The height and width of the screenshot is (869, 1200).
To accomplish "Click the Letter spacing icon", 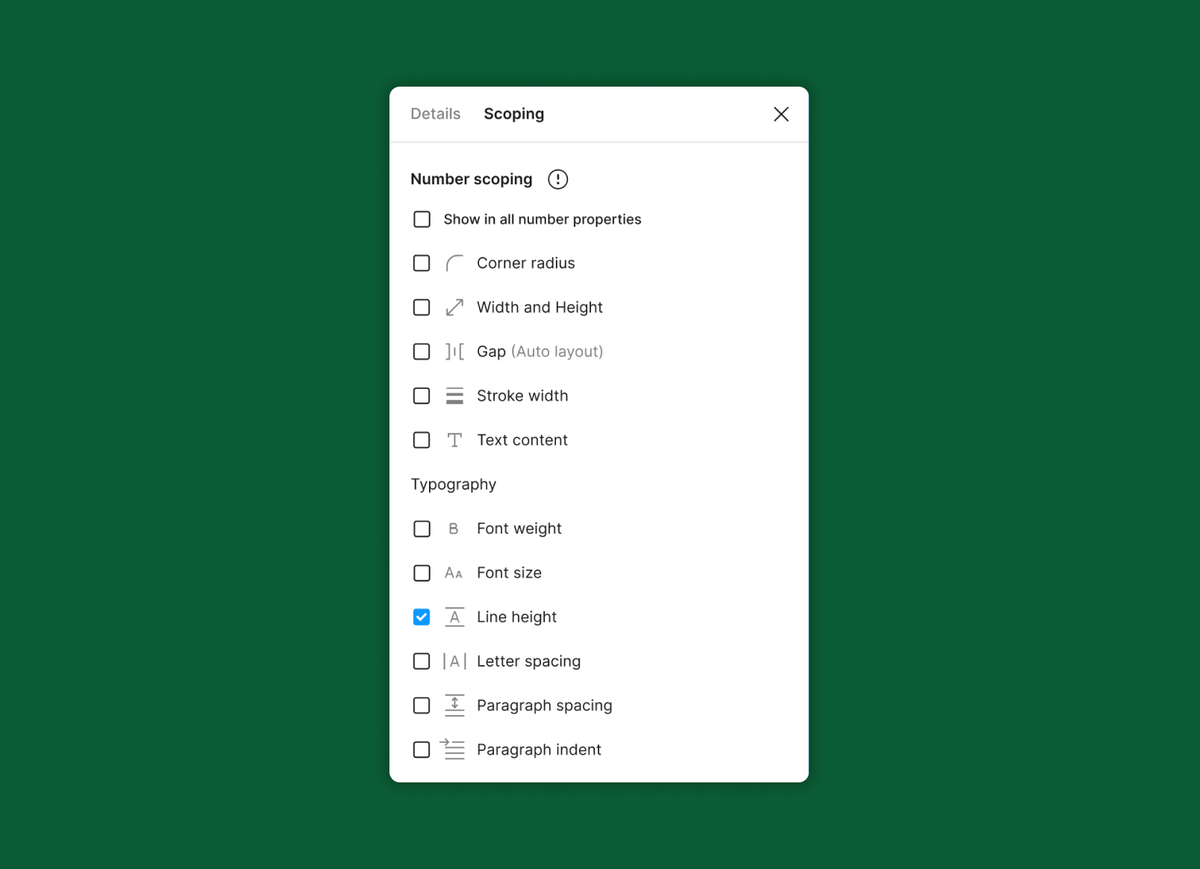I will point(454,661).
